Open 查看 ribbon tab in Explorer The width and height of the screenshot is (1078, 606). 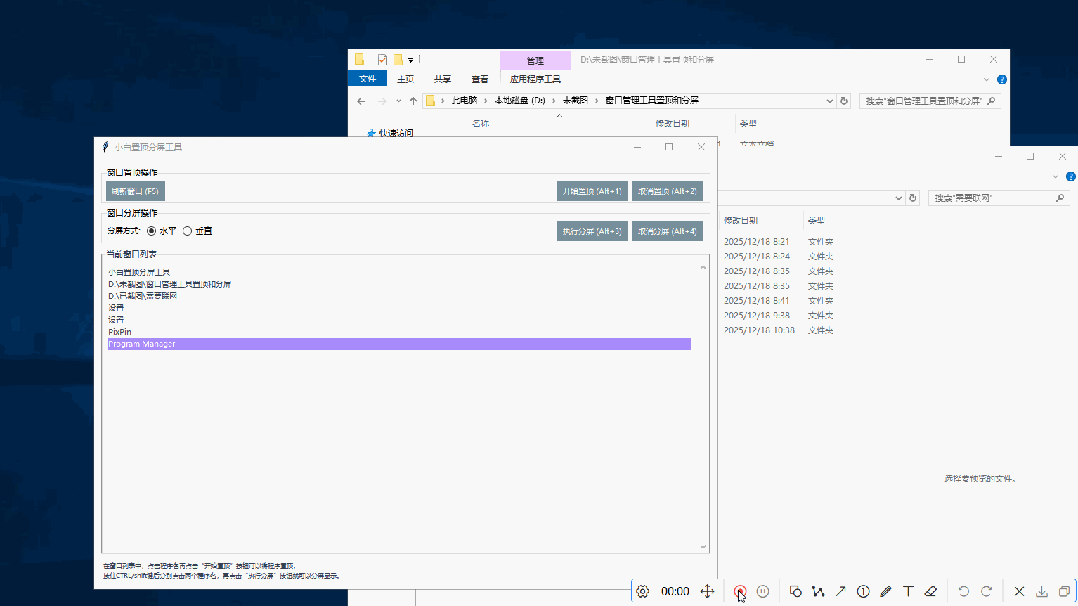click(x=480, y=79)
